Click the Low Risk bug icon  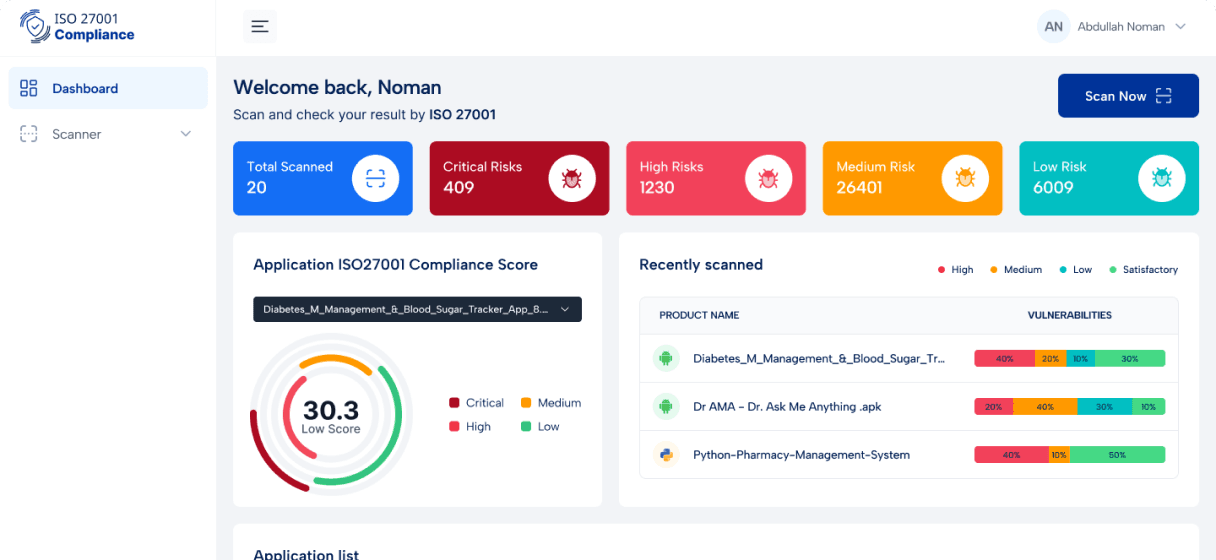coord(1161,179)
